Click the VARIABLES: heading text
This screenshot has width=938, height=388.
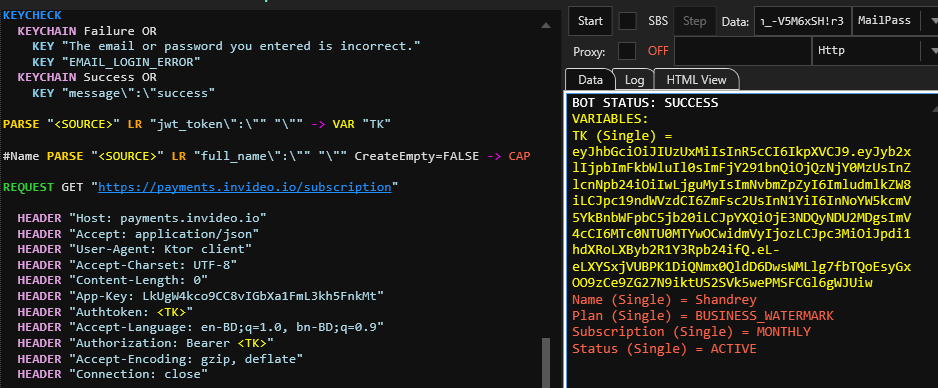(x=610, y=118)
